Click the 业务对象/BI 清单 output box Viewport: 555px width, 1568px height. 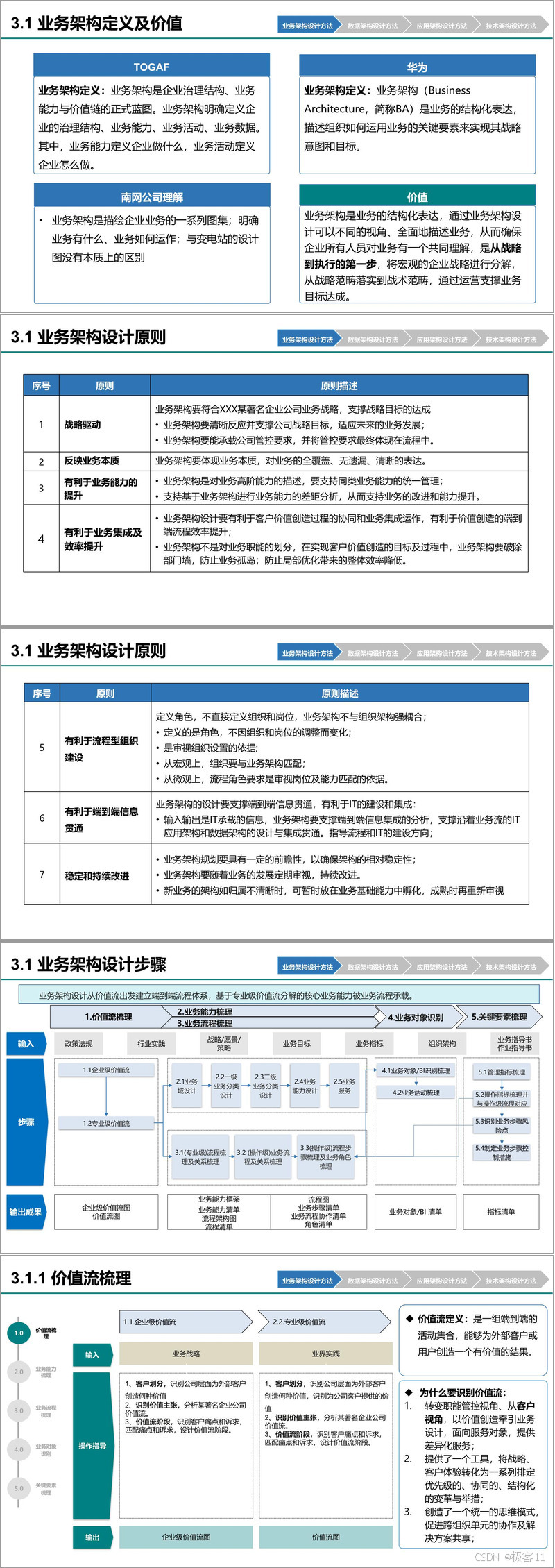tap(416, 1212)
